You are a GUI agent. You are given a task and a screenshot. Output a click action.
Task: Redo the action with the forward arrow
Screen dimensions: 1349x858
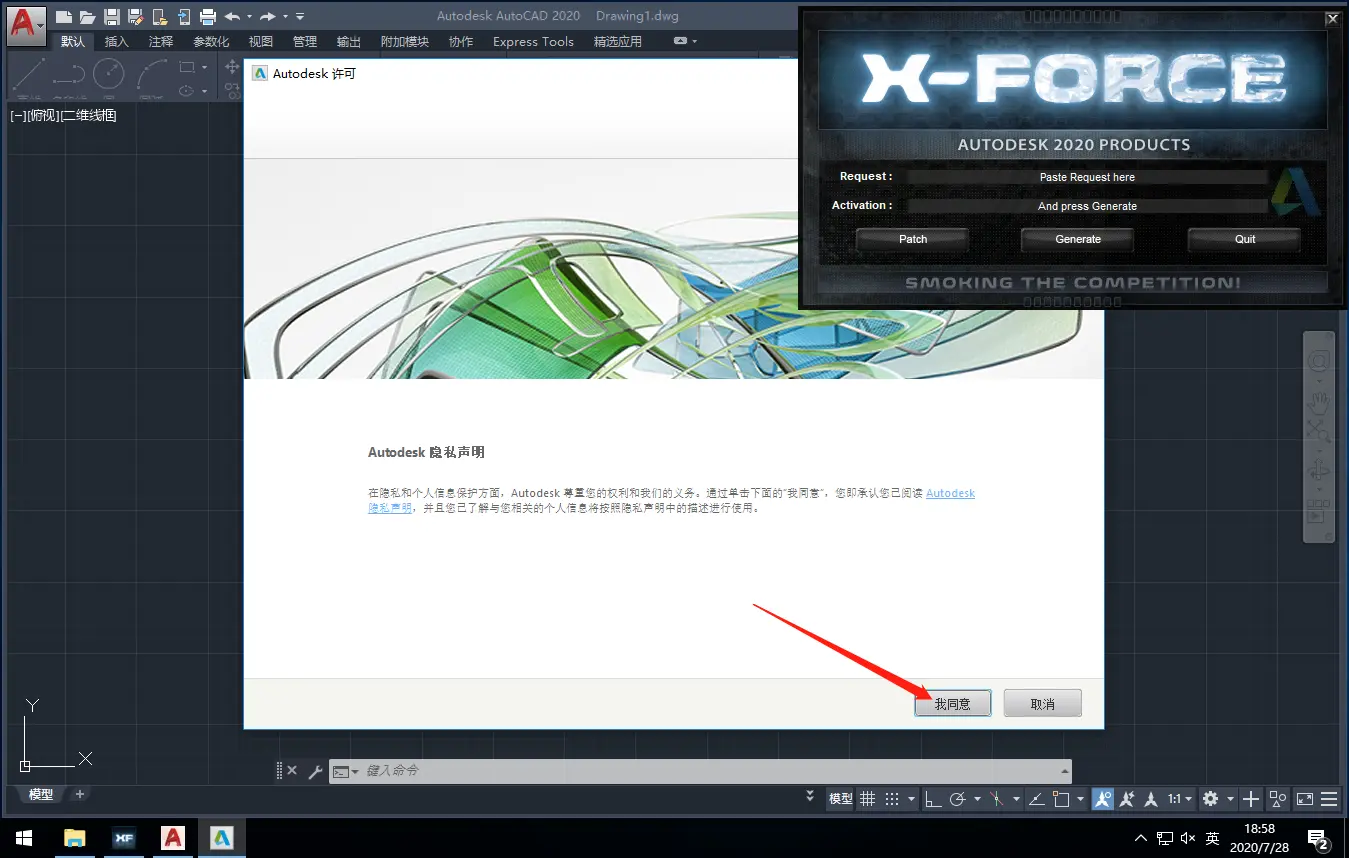pyautogui.click(x=268, y=16)
